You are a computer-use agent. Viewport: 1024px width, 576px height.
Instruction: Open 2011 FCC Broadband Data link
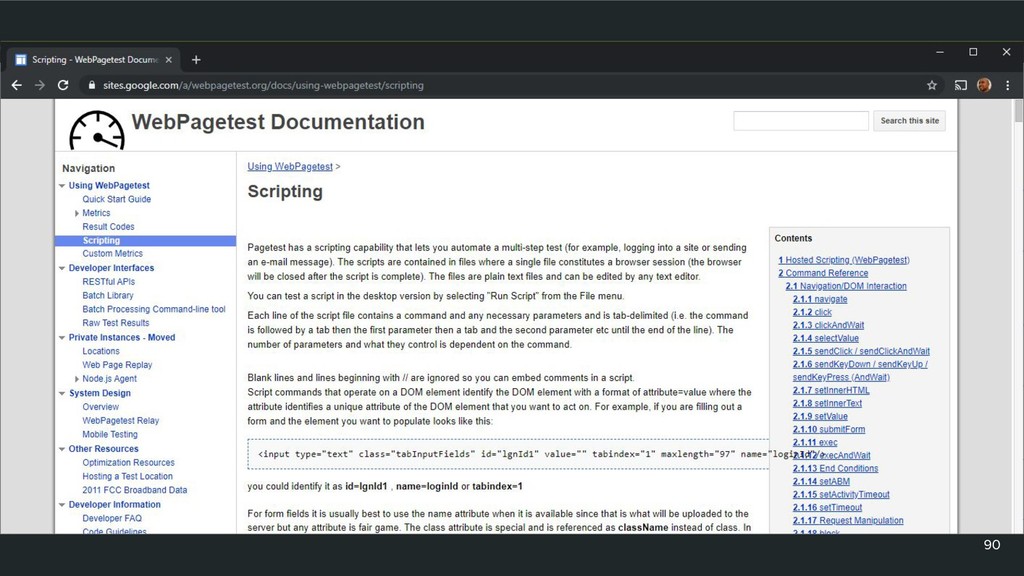pyautogui.click(x=135, y=490)
